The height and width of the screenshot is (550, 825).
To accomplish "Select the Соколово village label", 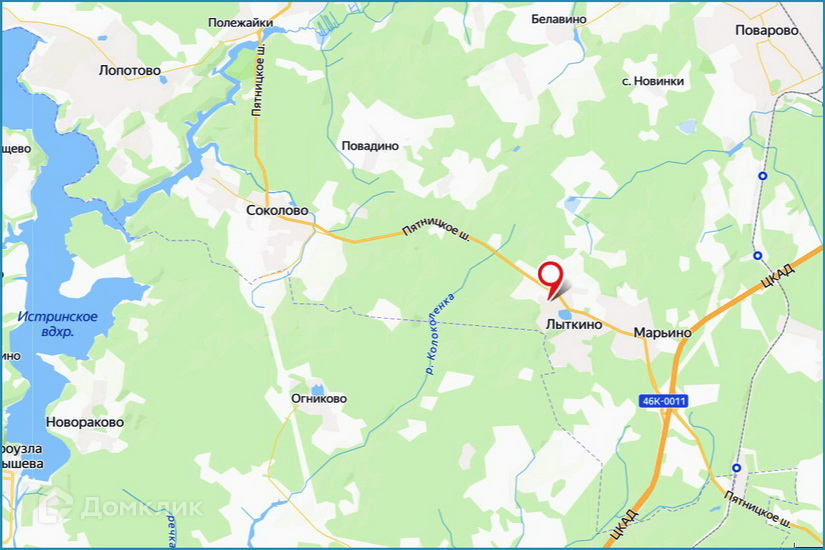I will coord(277,211).
